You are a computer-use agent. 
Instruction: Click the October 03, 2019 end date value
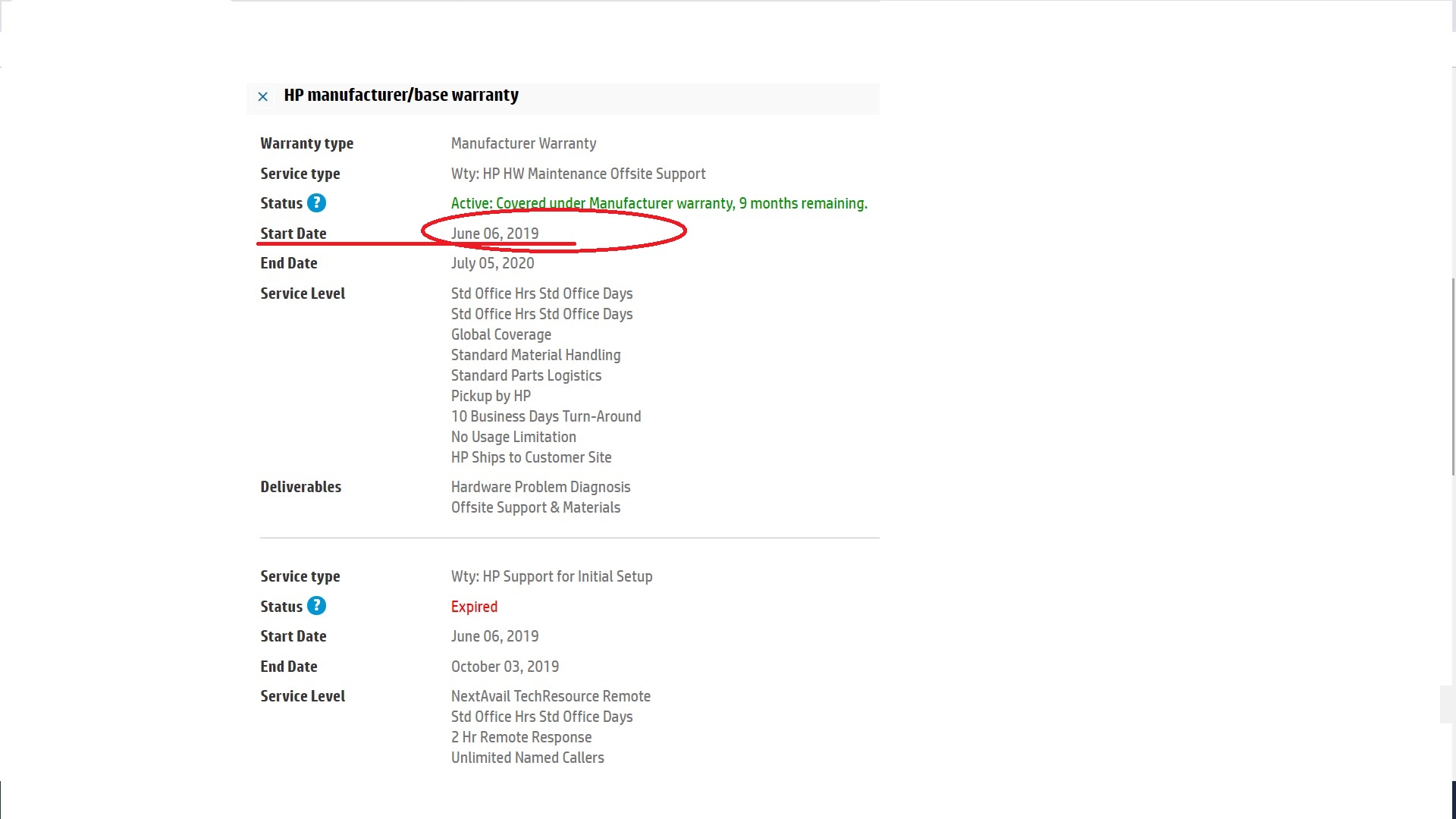click(504, 667)
